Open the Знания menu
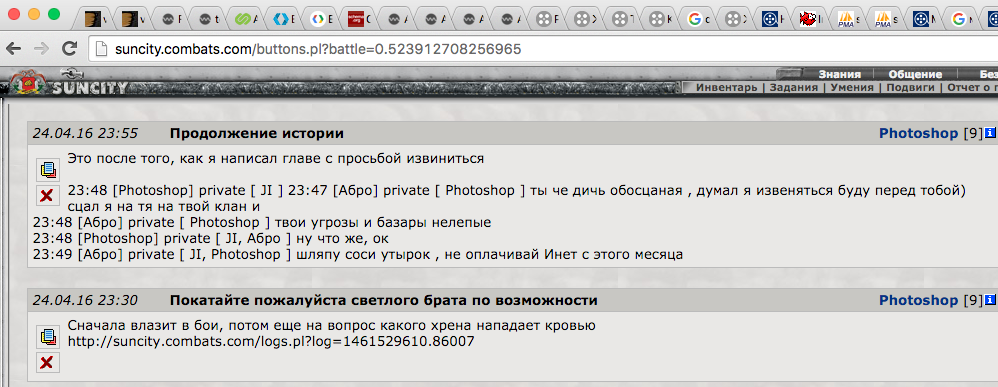This screenshot has height=387, width=998. pos(840,74)
